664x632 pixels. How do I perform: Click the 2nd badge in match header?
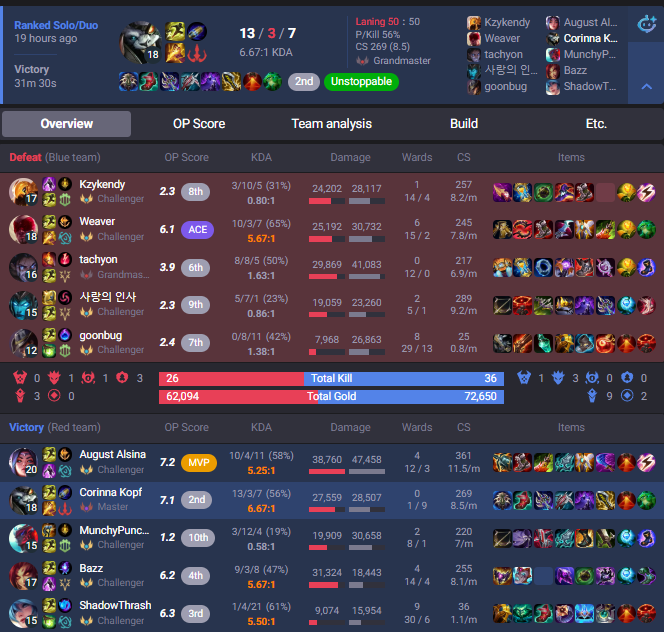tap(304, 81)
